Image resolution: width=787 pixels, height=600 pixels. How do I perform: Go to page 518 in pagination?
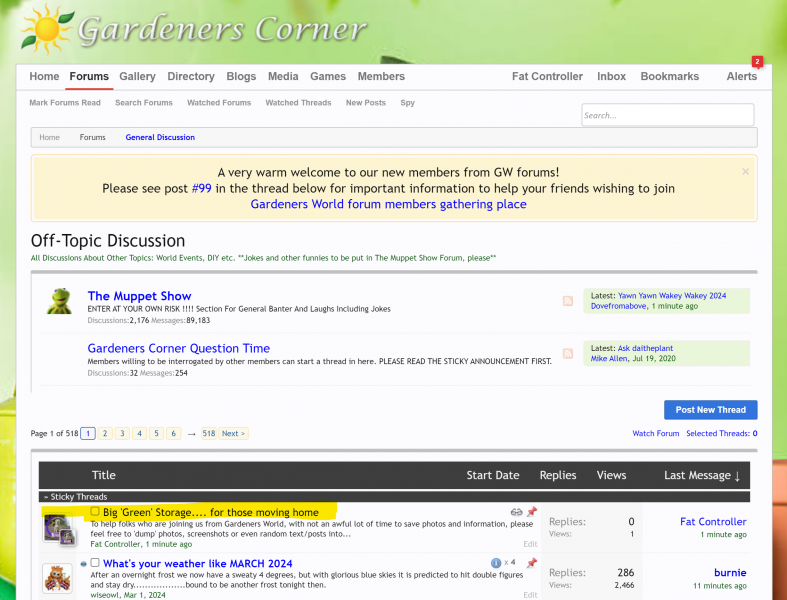208,433
